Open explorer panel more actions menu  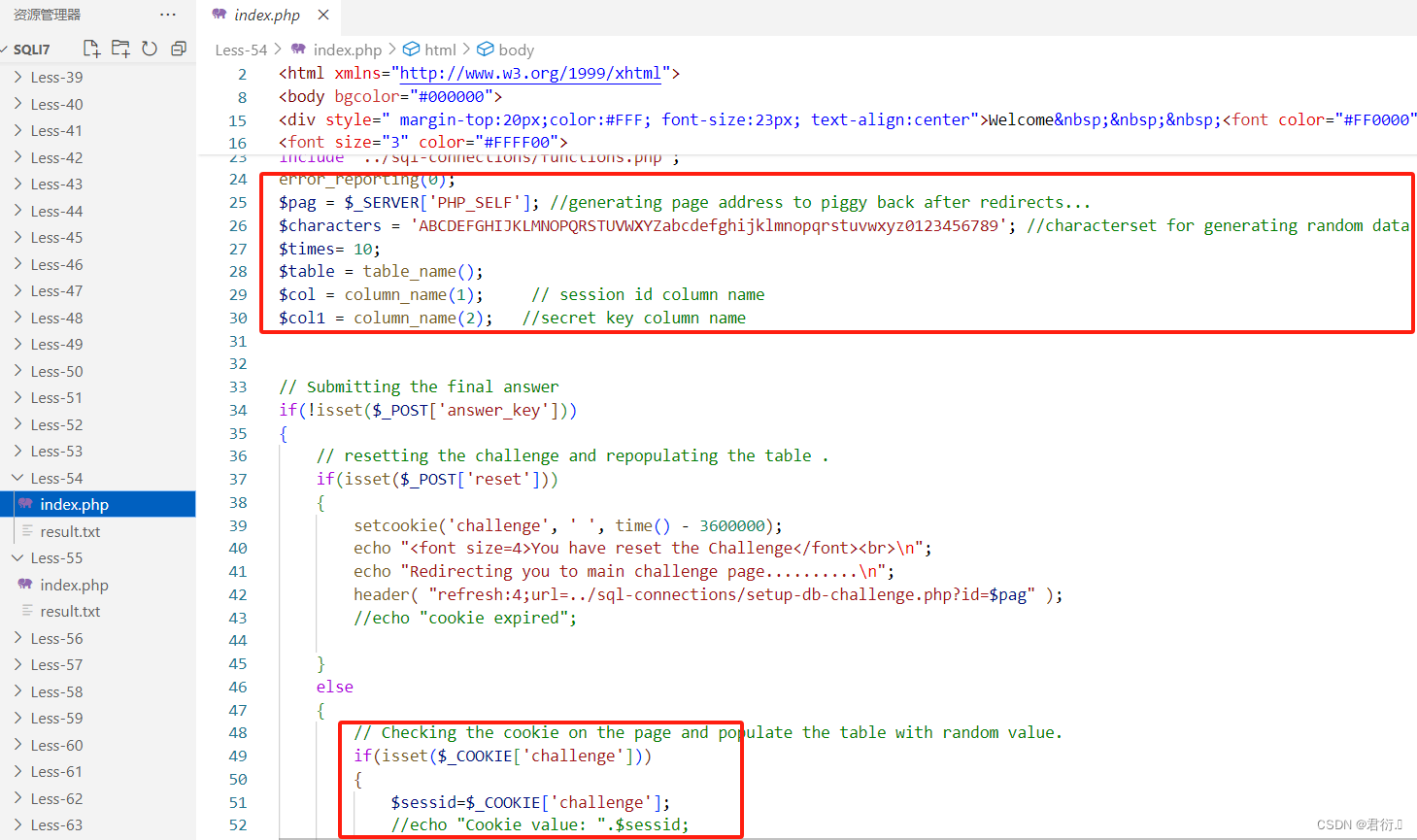tap(168, 15)
